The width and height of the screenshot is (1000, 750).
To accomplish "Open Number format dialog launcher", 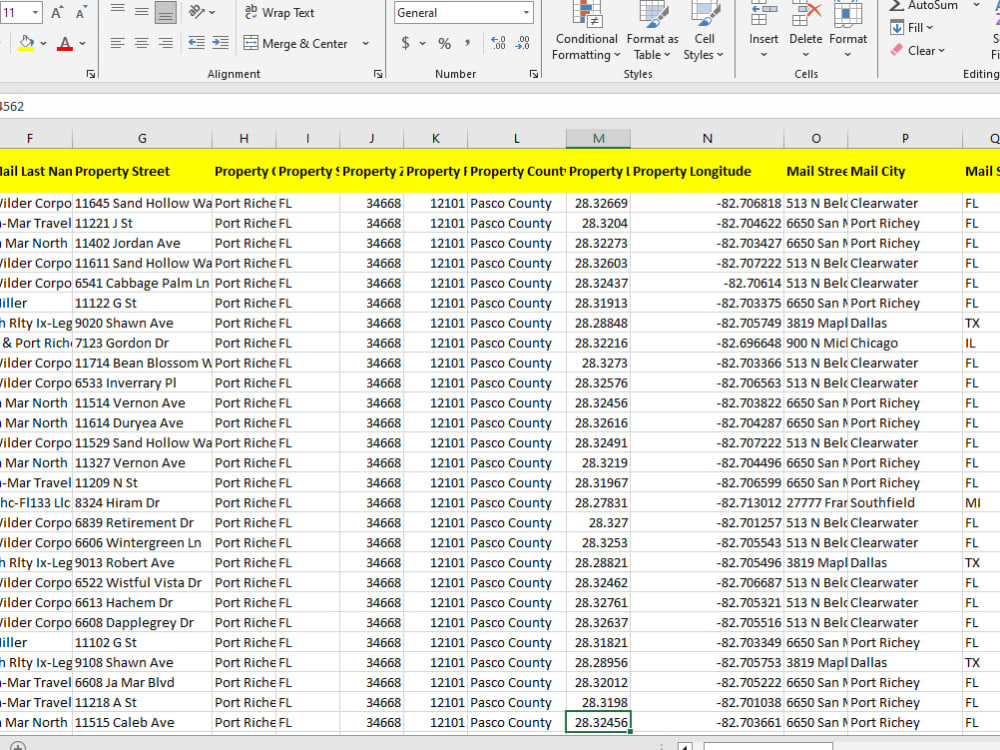I will pyautogui.click(x=534, y=74).
